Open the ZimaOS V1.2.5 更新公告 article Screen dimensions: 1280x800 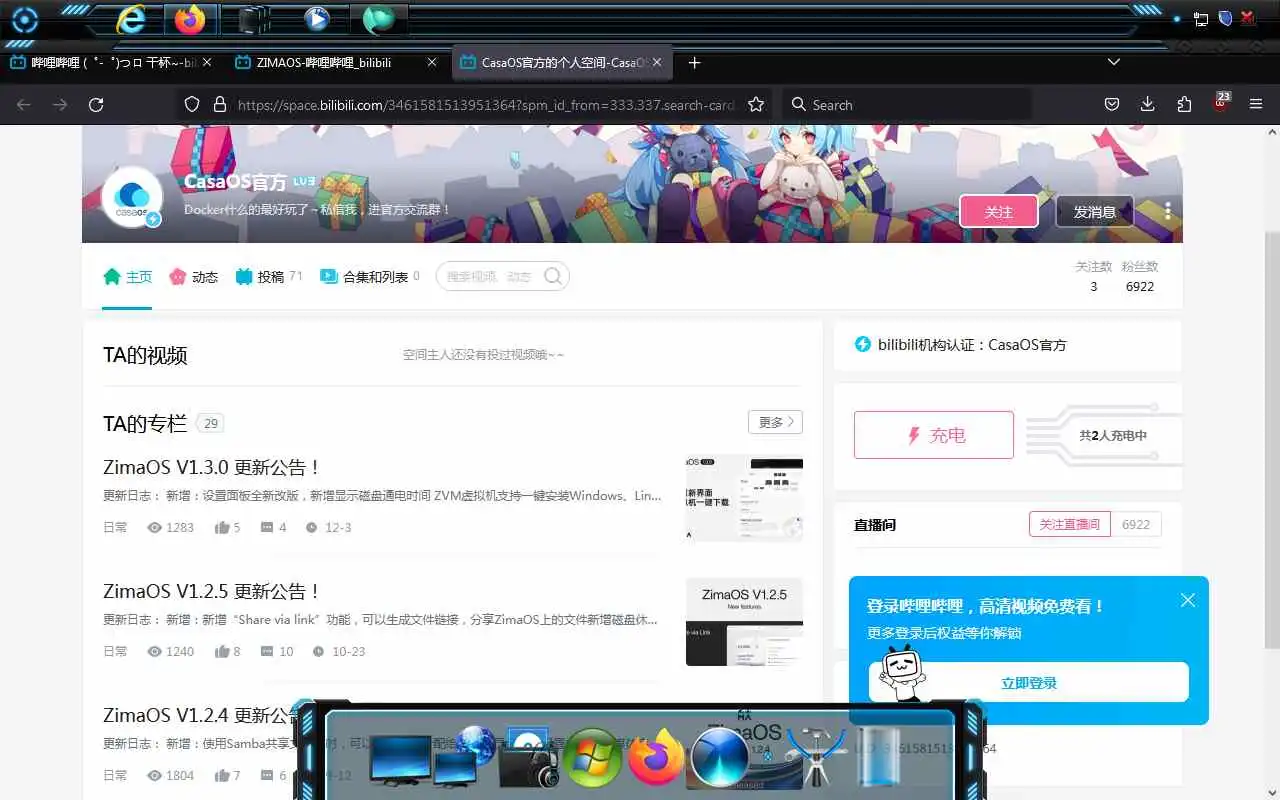(x=212, y=591)
